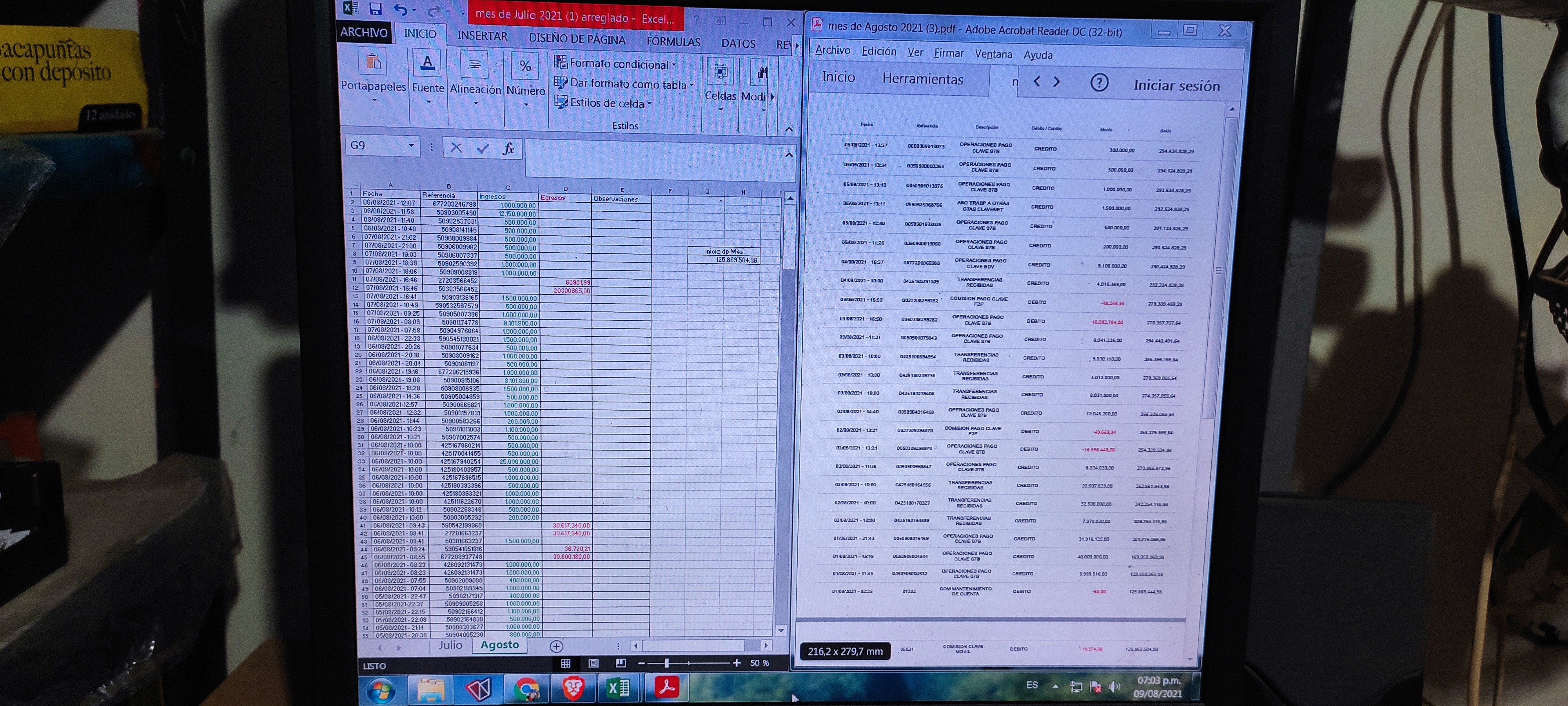This screenshot has height=706, width=1568.
Task: Click the volume icon in system tray
Action: pos(1114,687)
